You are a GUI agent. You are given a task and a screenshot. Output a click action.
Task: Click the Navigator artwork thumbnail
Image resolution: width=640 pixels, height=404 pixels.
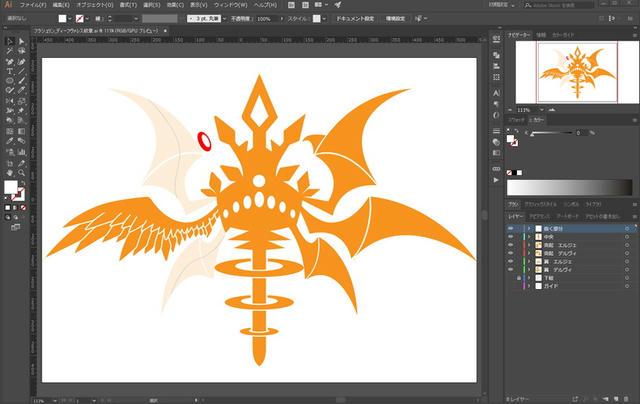pyautogui.click(x=577, y=73)
